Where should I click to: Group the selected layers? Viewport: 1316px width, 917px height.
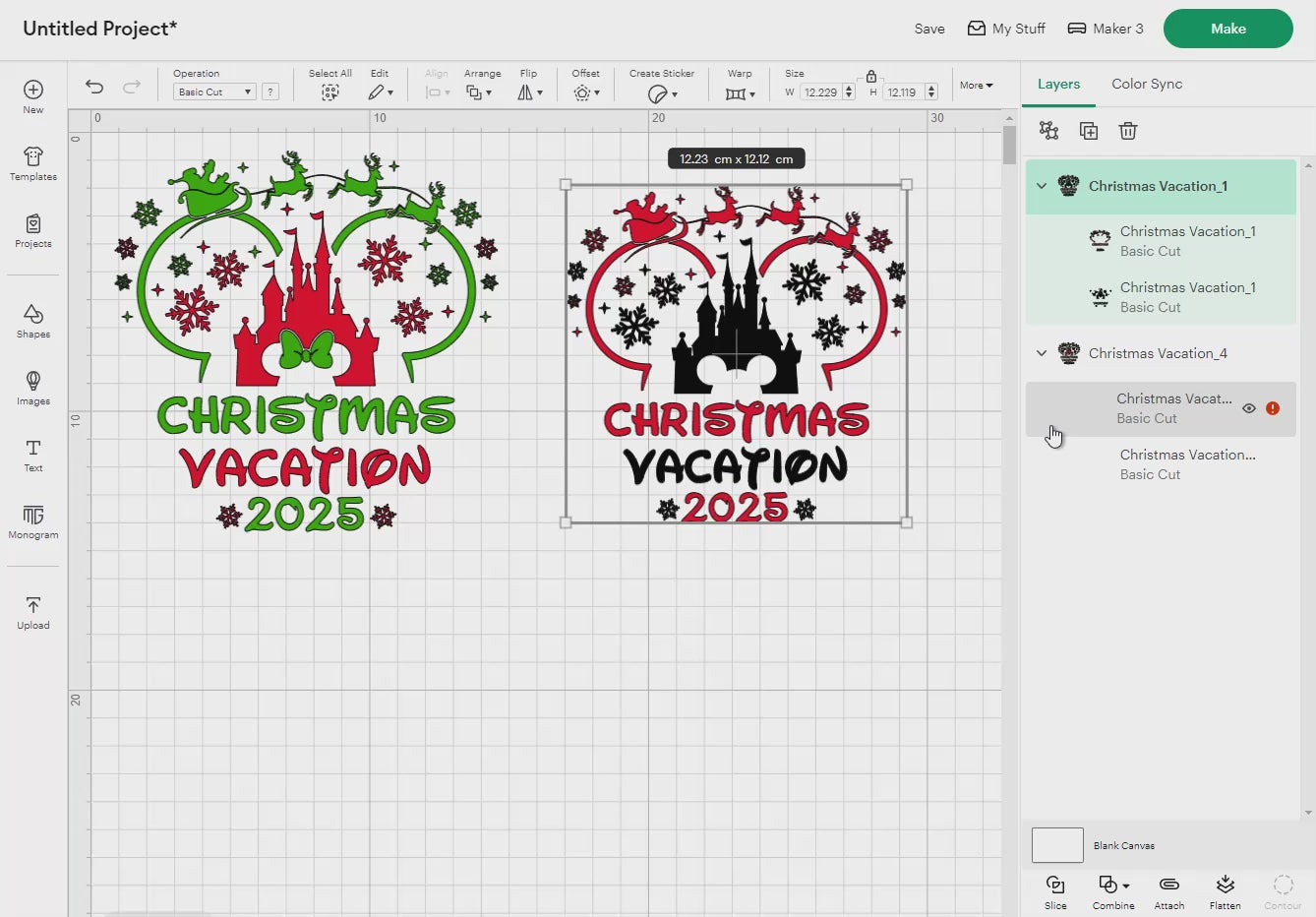coord(1049,131)
